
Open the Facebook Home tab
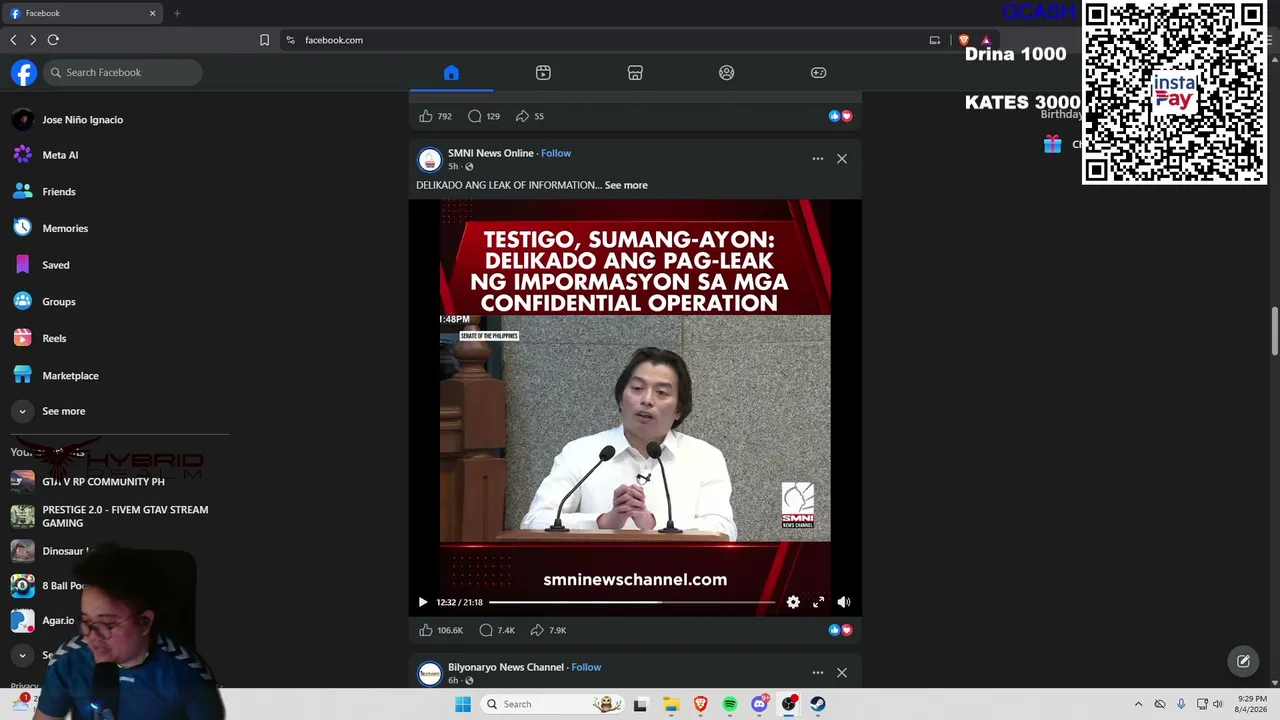[x=451, y=72]
